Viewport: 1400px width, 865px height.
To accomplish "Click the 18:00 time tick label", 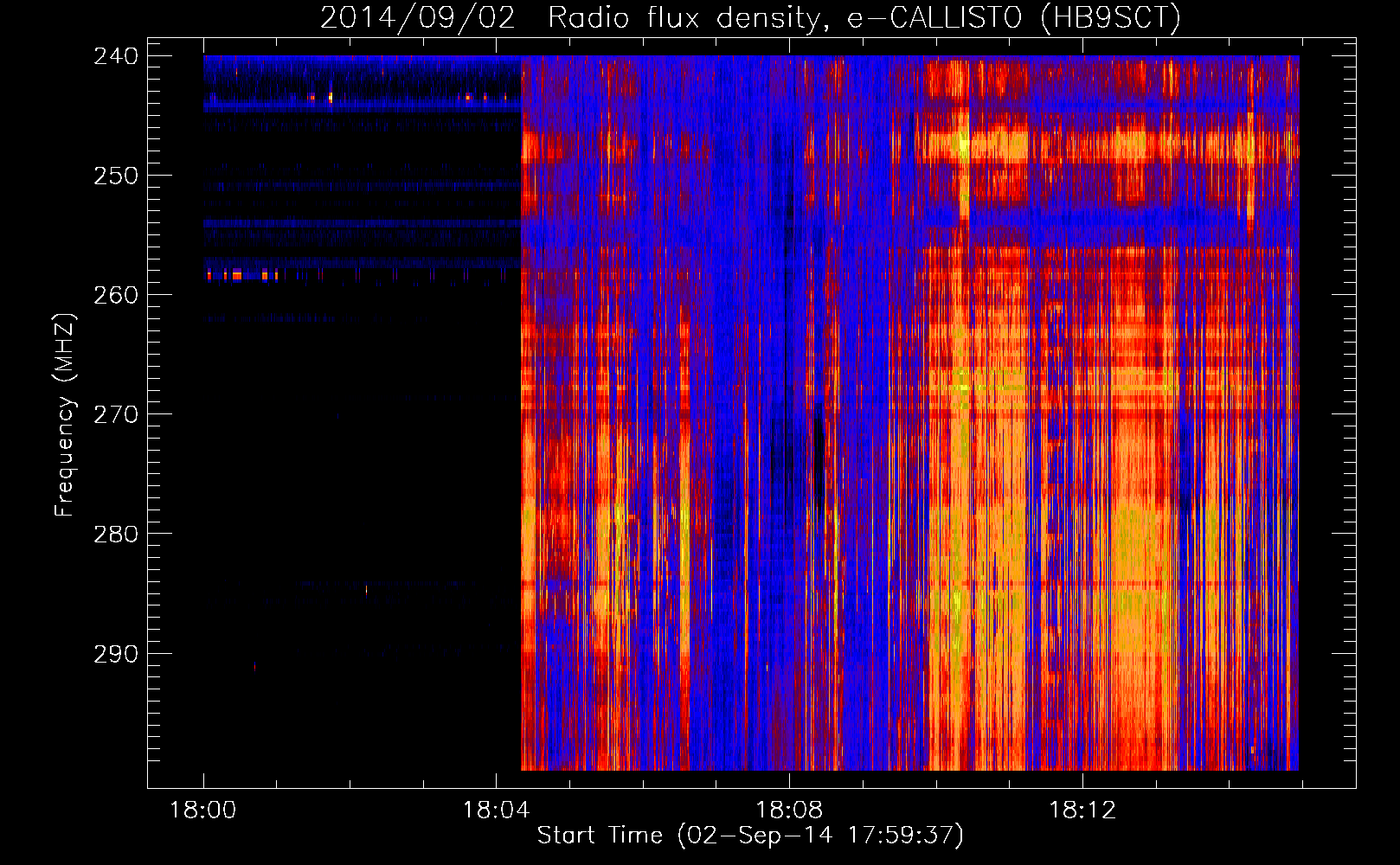I will click(x=203, y=811).
